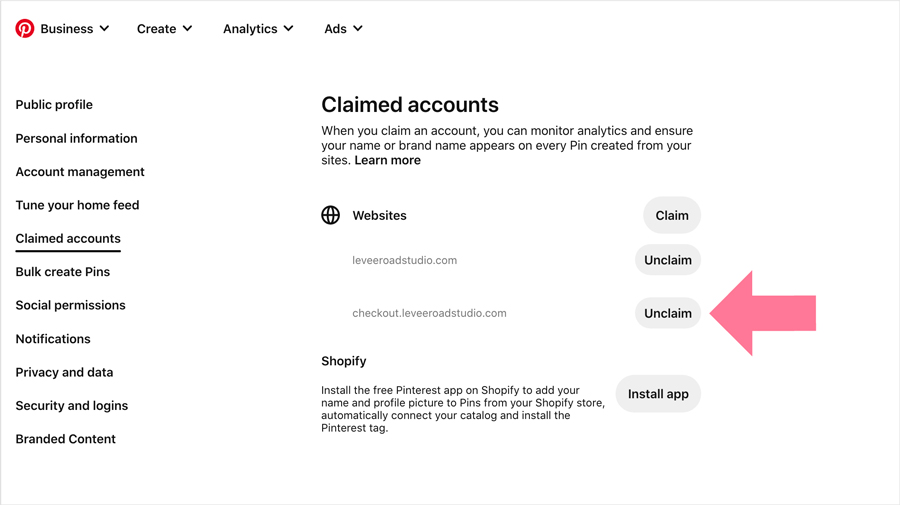
Task: Go to Public profile settings
Action: point(54,105)
